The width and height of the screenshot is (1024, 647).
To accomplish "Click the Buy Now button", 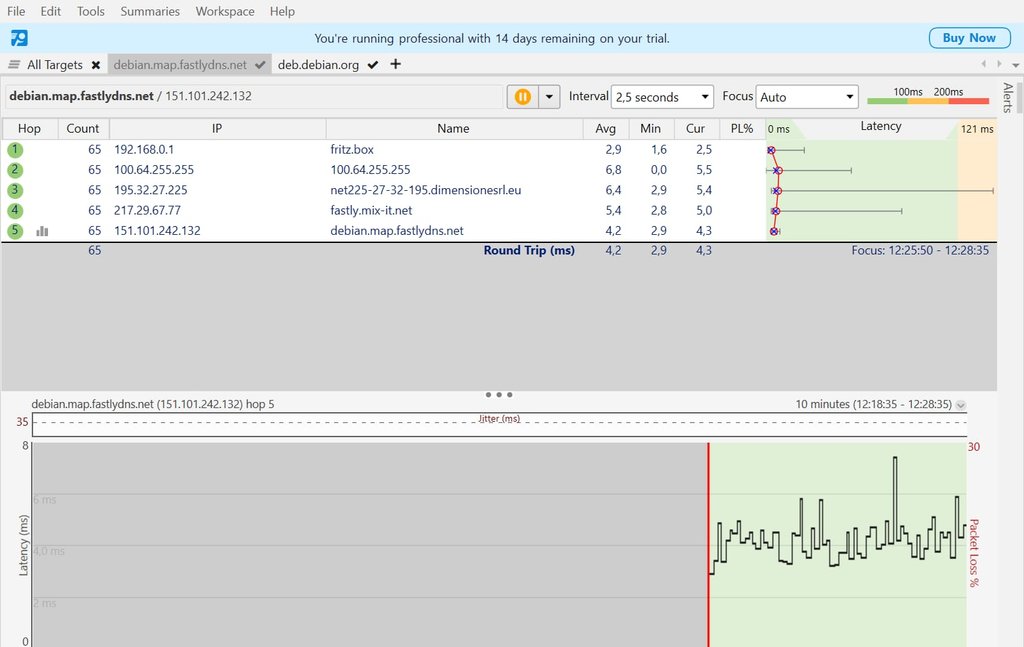I will pyautogui.click(x=968, y=38).
